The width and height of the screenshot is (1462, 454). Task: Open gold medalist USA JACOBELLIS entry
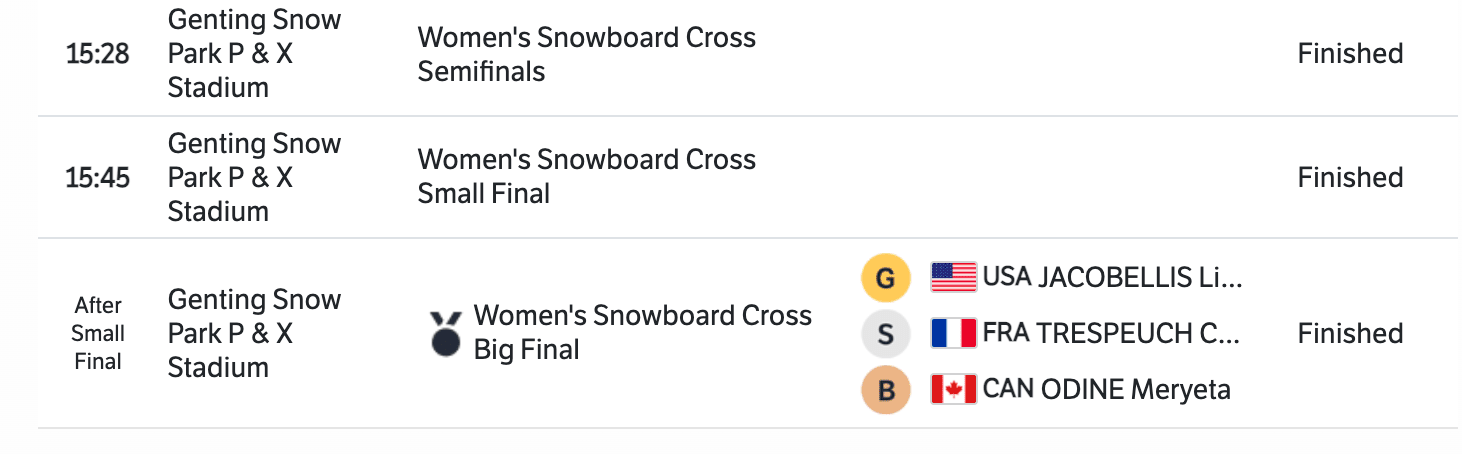(x=1111, y=277)
